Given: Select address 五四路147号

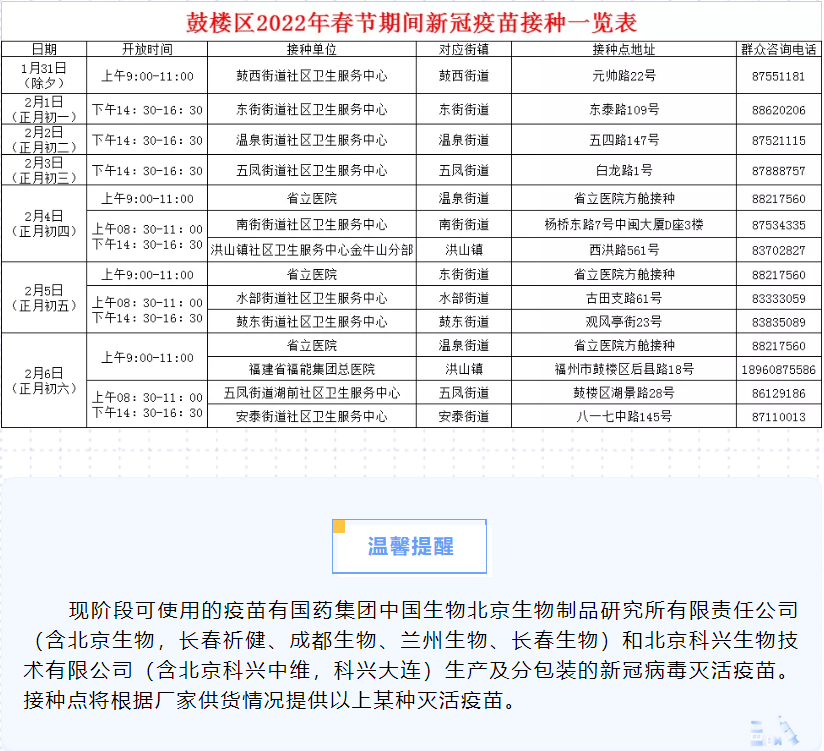Looking at the screenshot, I should [624, 140].
